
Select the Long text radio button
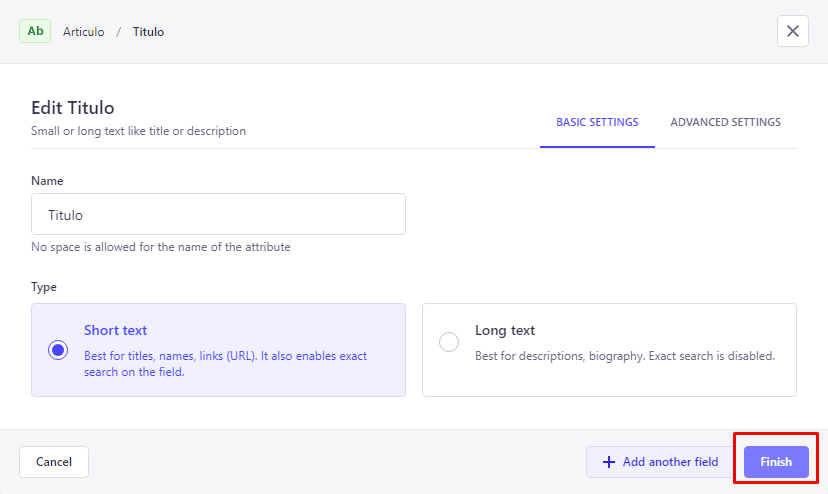449,342
